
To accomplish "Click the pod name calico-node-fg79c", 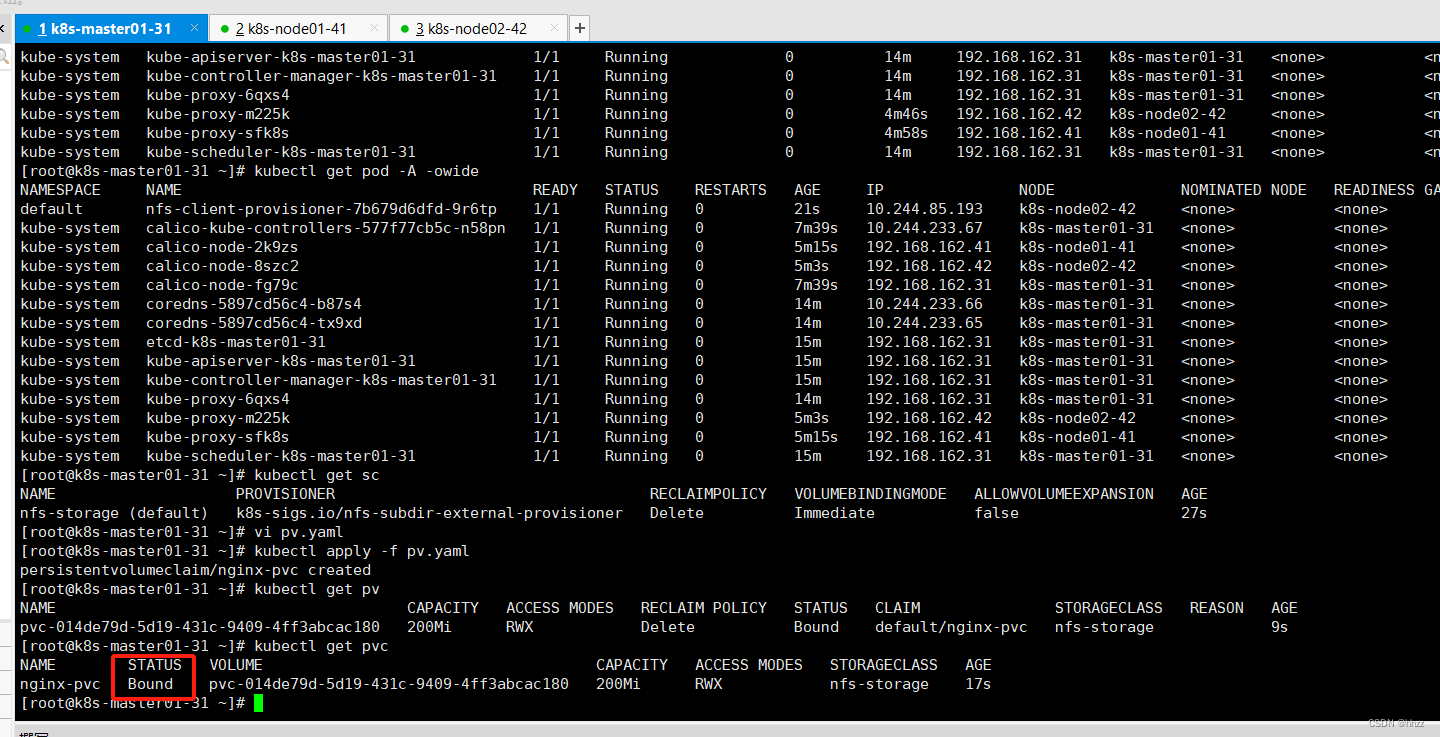I will 222,285.
